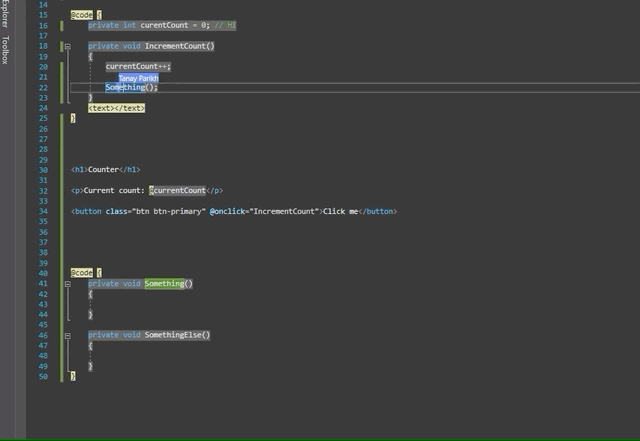Click the closing brace on line 25

73,118
